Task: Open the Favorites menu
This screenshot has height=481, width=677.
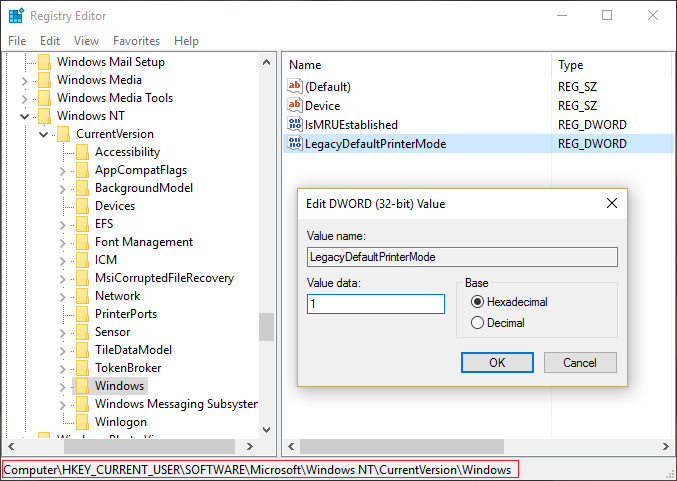Action: [136, 41]
